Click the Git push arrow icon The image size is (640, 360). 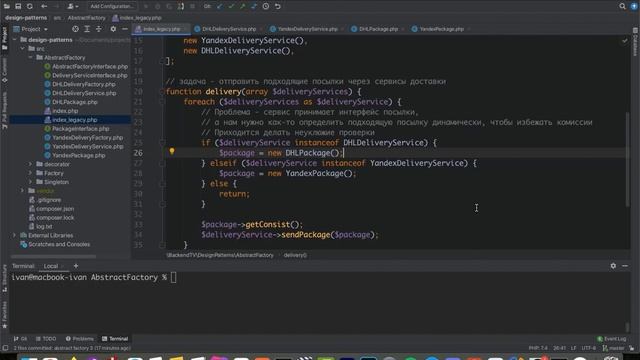click(x=242, y=6)
